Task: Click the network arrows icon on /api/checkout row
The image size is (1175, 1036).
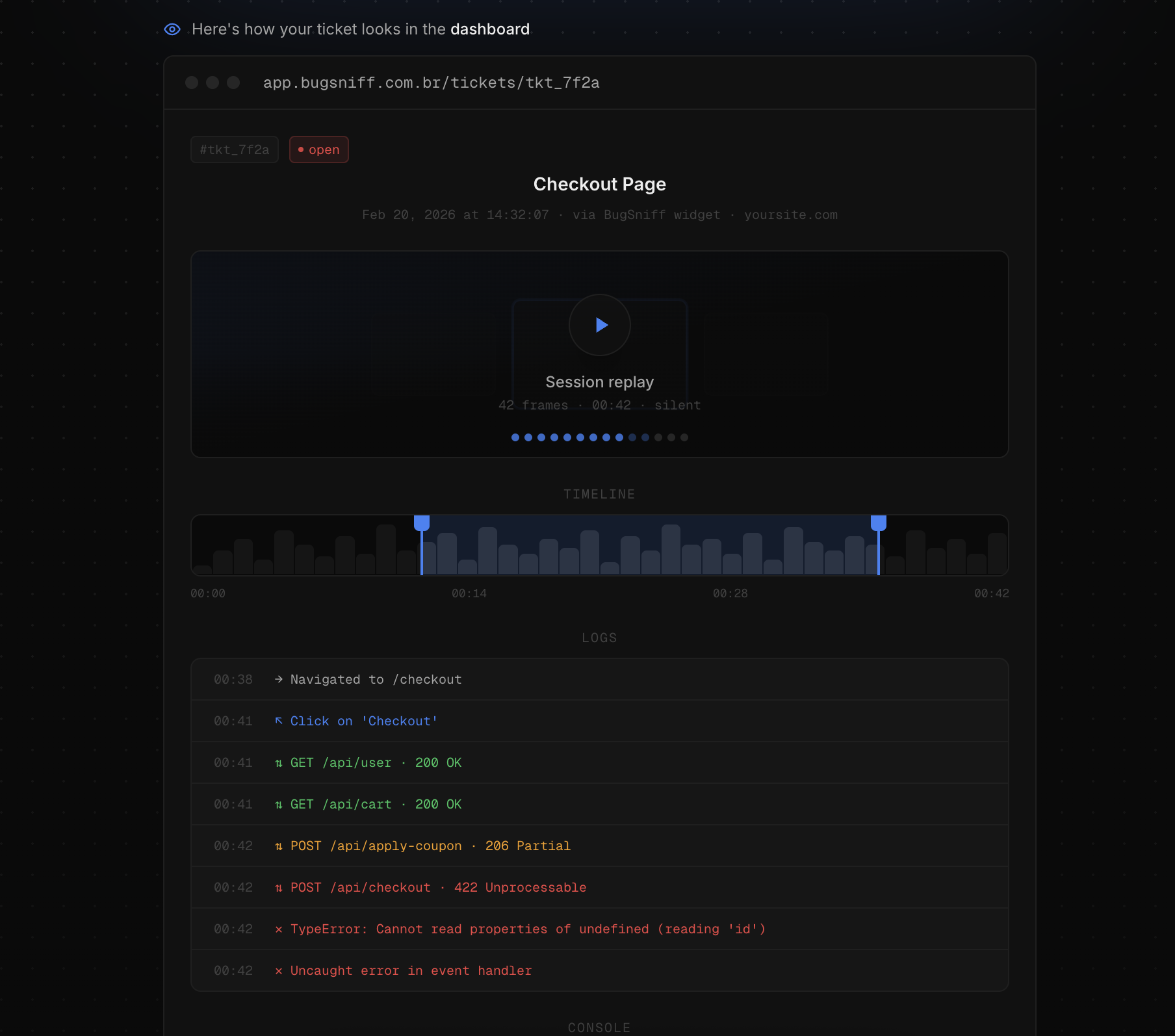Action: coord(279,888)
